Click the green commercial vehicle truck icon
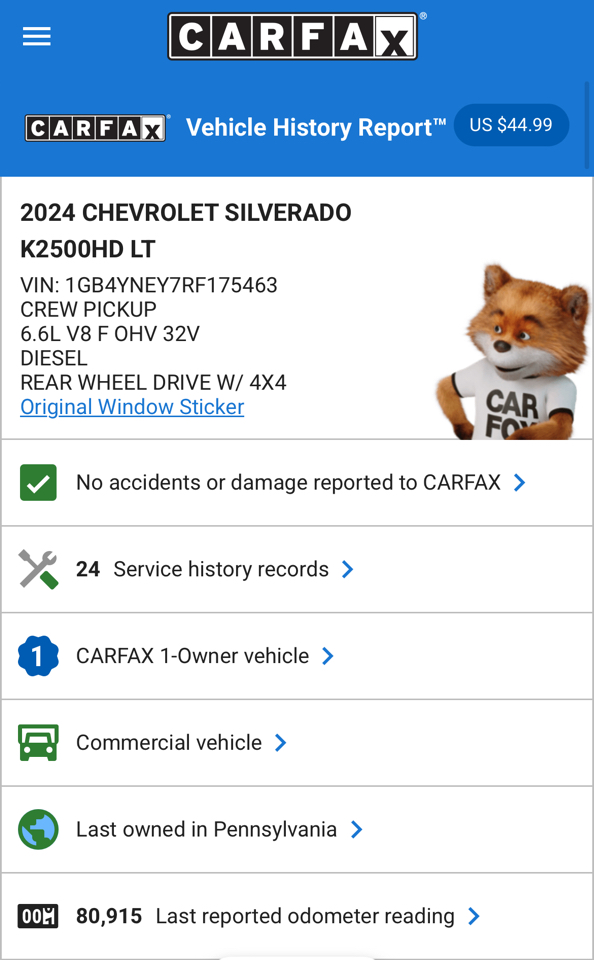594x960 pixels. (38, 743)
